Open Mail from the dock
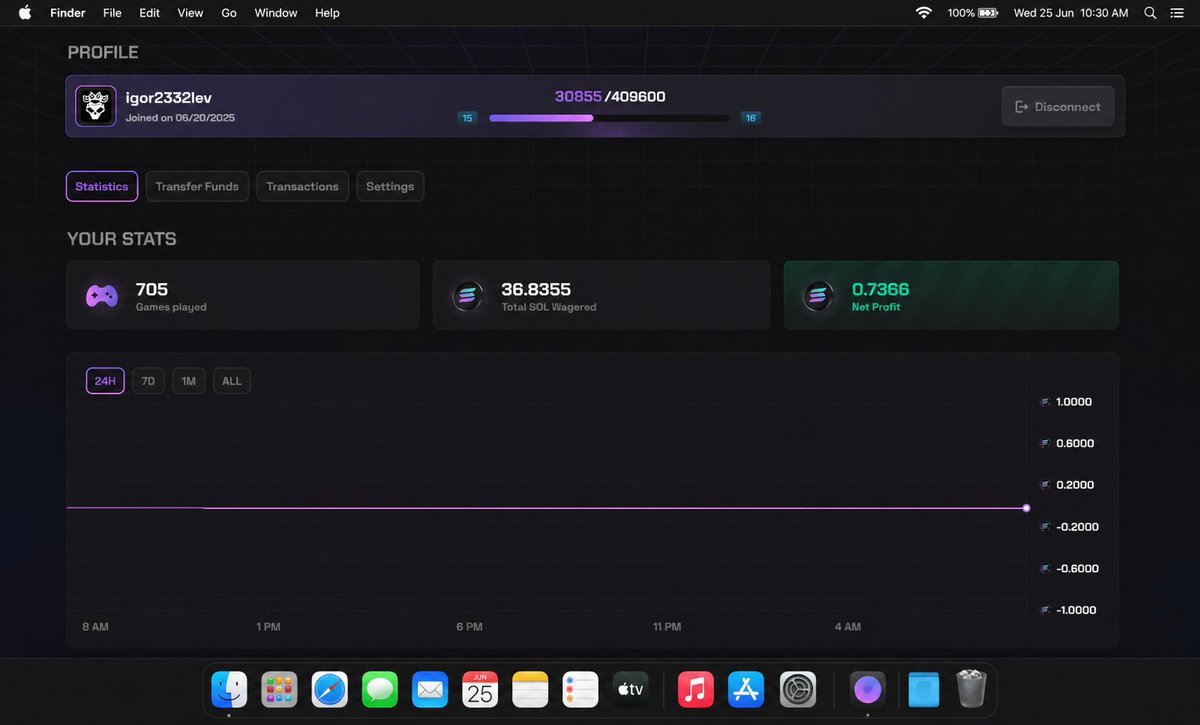This screenshot has height=725, width=1200. (430, 689)
